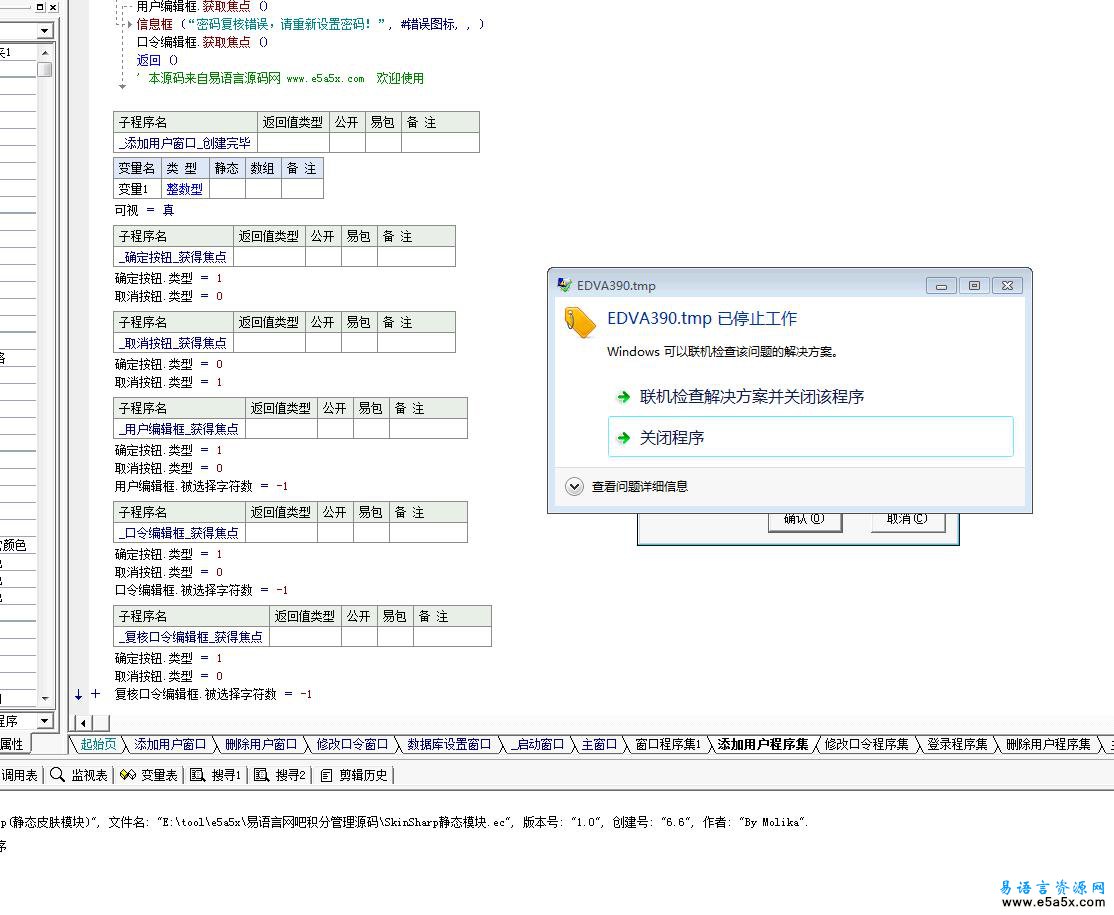Open the dropdown at the top of the left panel
The height and width of the screenshot is (915, 1114).
click(x=45, y=31)
